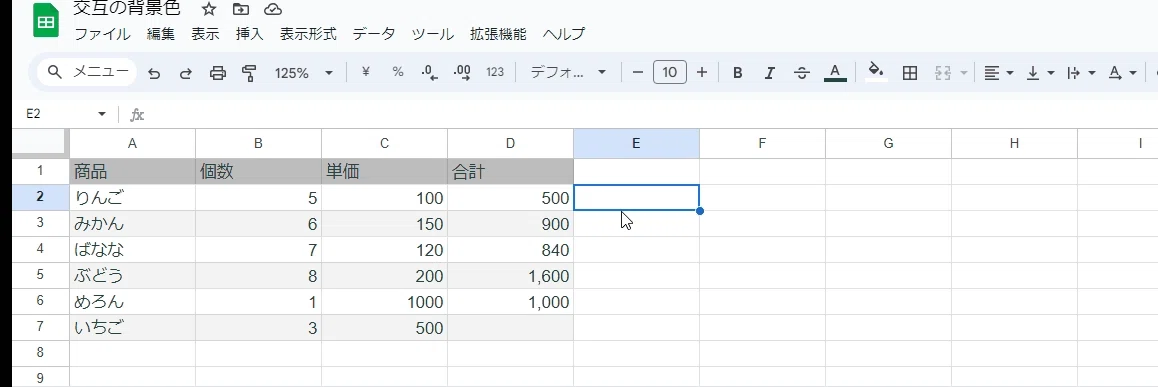This screenshot has height=387, width=1158.
Task: Open the fill color bucket
Action: [x=876, y=72]
